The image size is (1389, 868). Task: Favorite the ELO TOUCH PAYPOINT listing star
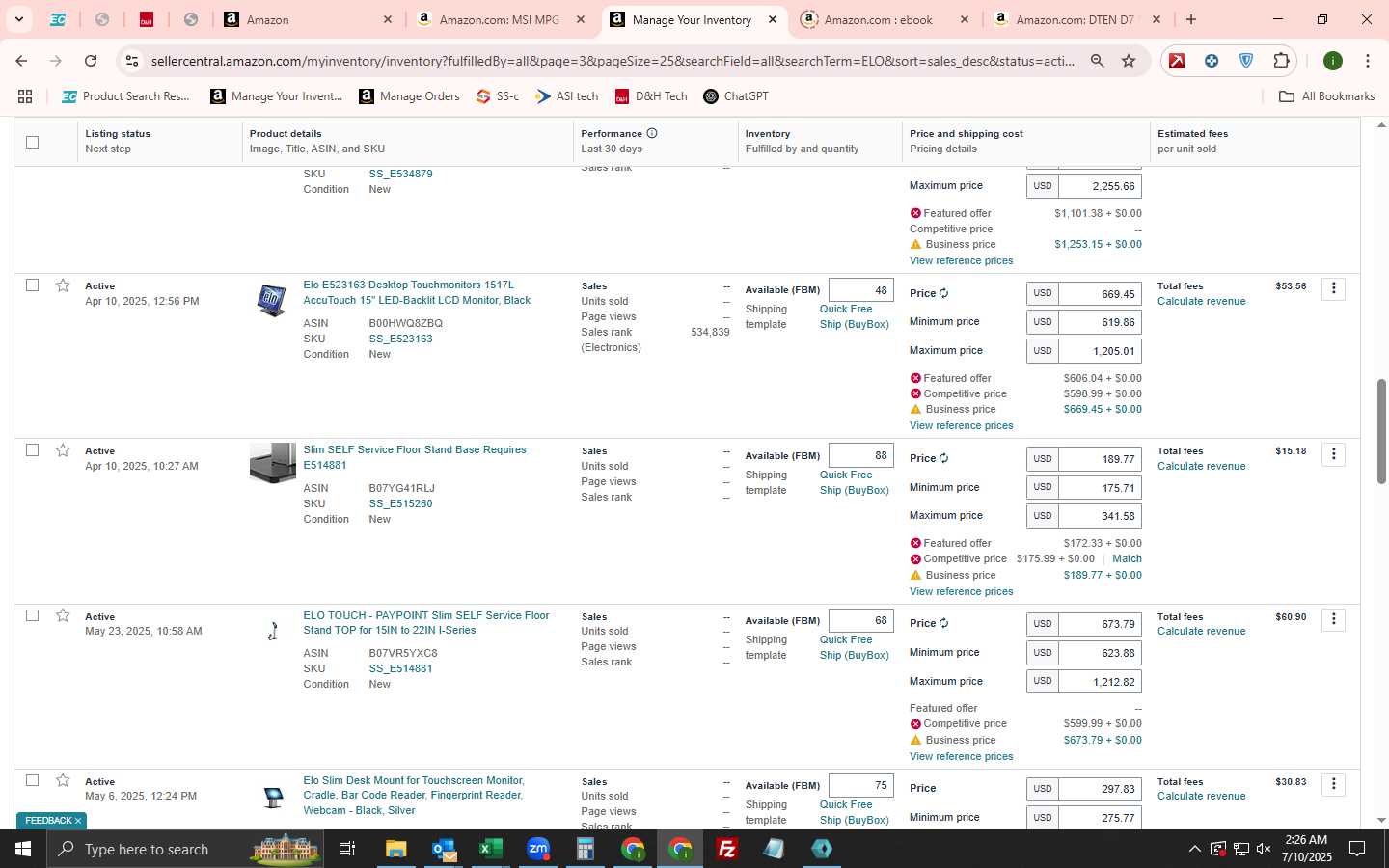63,615
